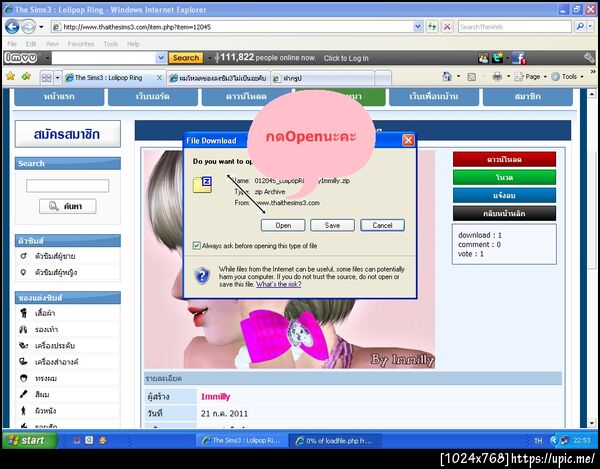Expand the IMVU search field dropdown
The width and height of the screenshot is (600, 469).
click(x=161, y=58)
